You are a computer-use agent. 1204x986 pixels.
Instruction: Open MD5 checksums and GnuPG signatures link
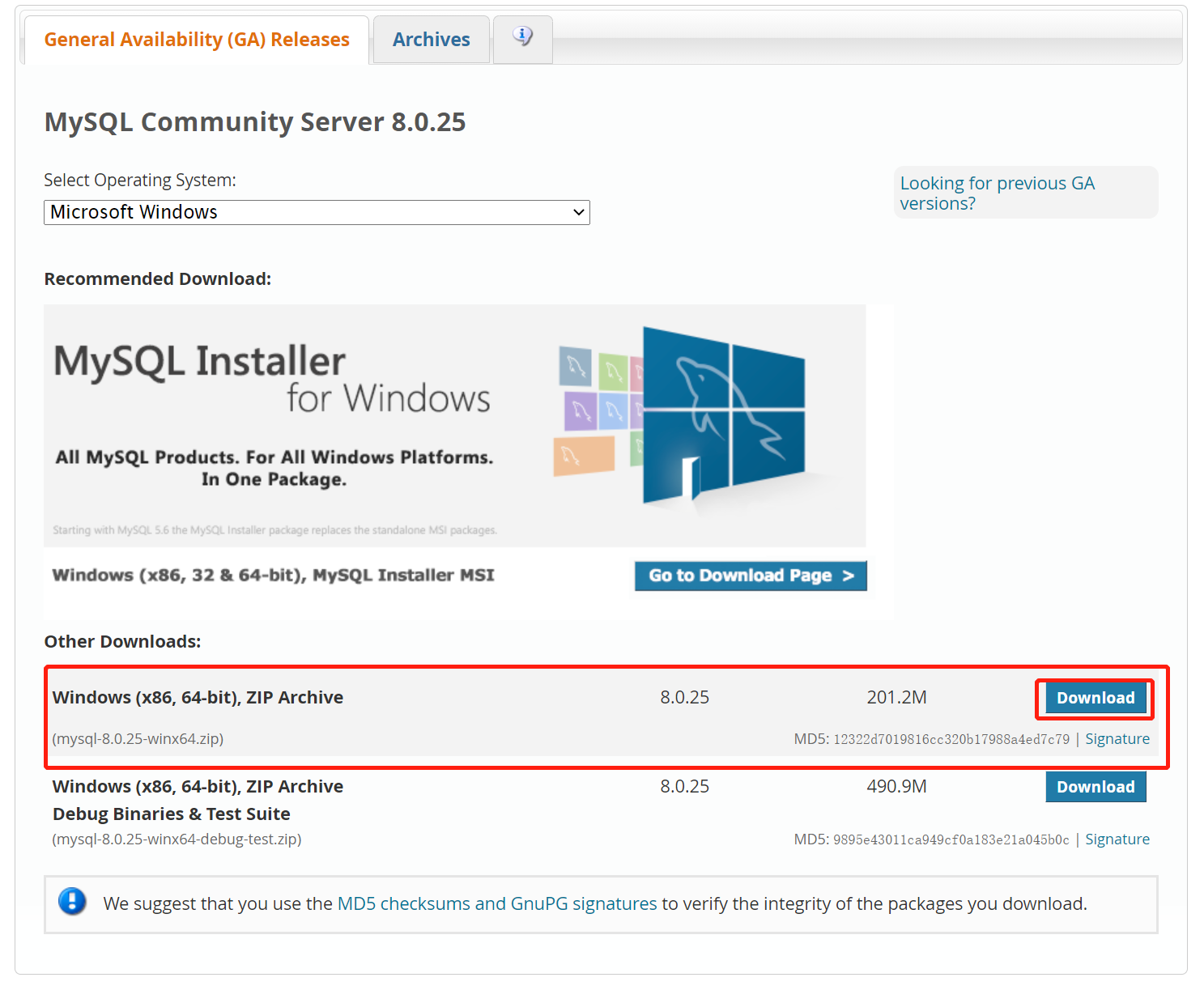tap(497, 903)
